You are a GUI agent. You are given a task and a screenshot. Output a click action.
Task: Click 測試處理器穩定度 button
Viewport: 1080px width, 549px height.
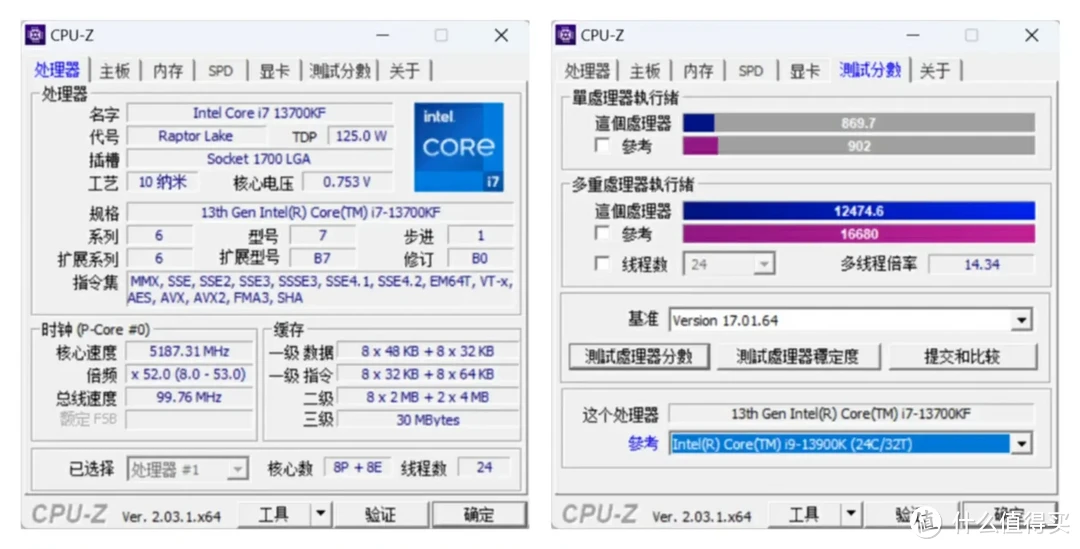point(798,356)
